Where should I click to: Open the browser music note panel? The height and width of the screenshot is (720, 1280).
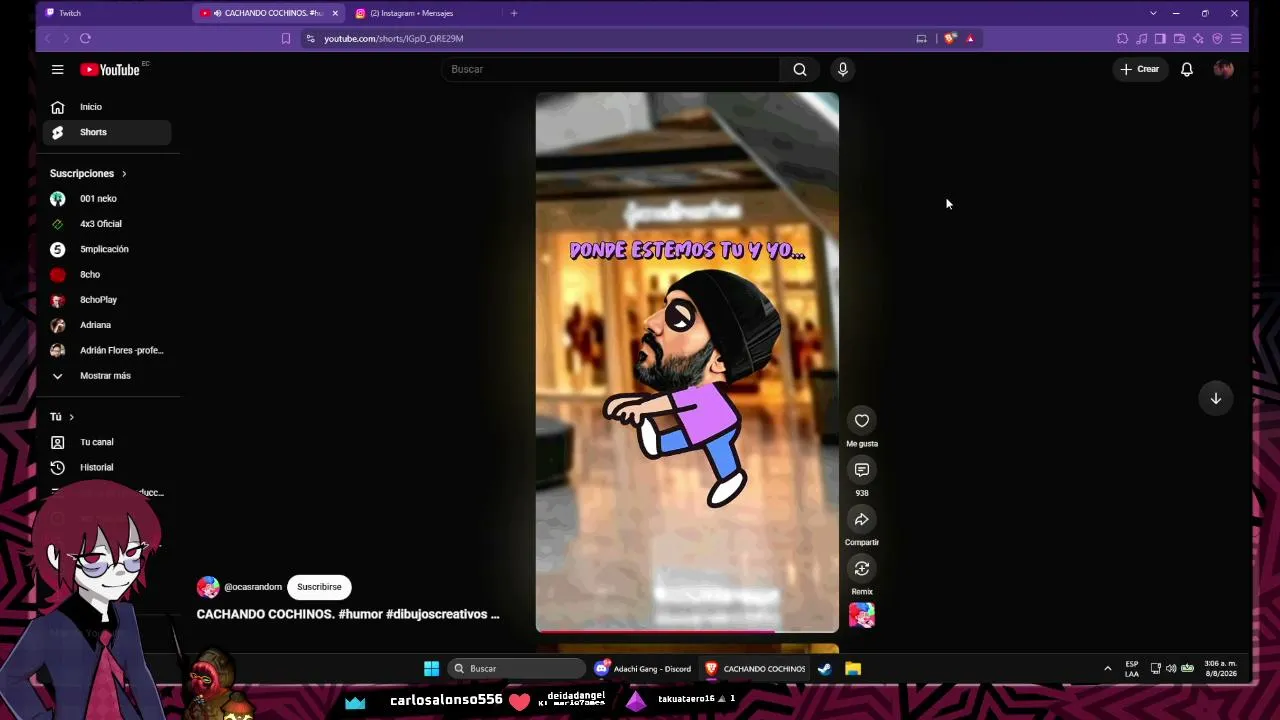point(1141,38)
